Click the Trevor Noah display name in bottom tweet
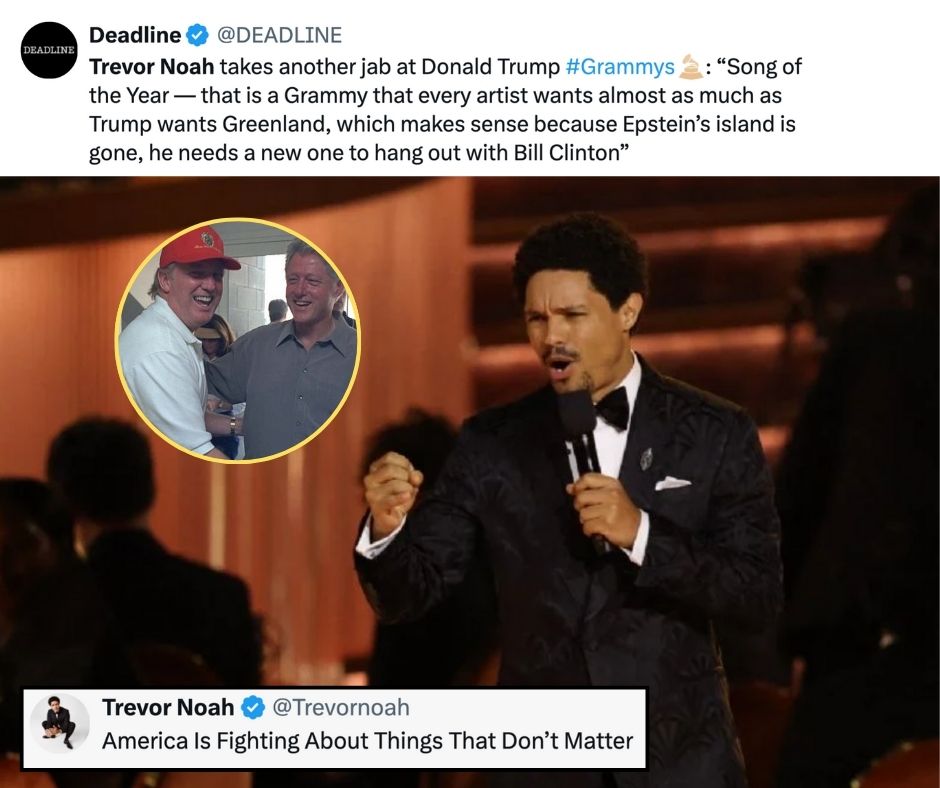The height and width of the screenshot is (788, 940). point(168,708)
